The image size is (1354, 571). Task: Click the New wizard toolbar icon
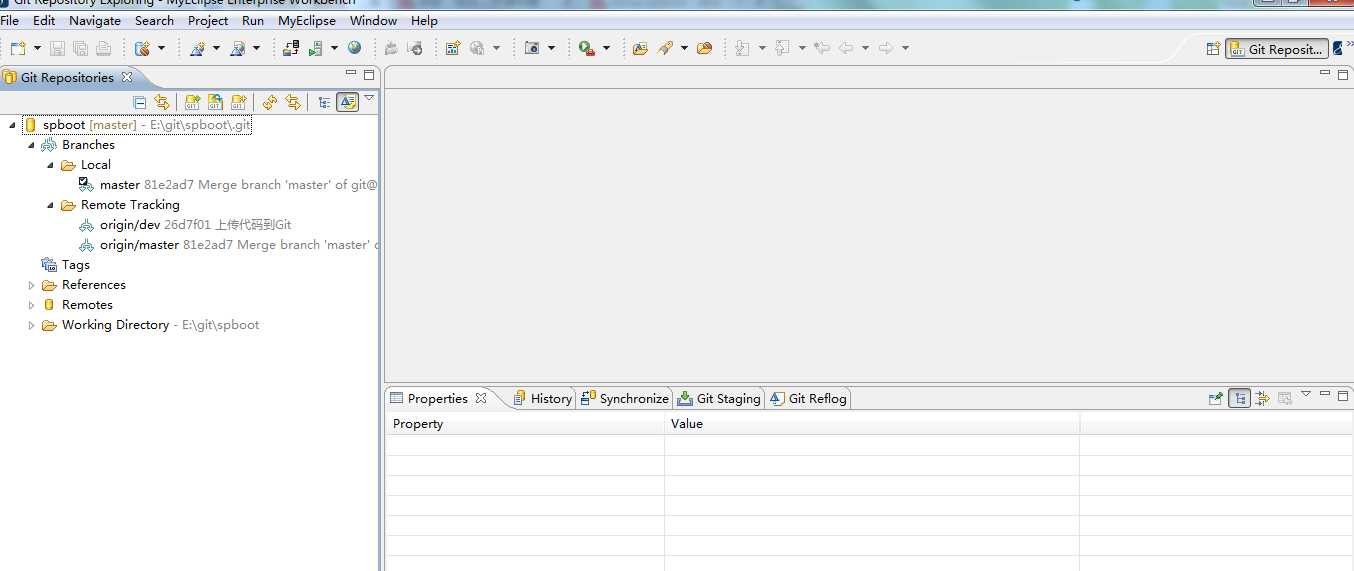click(x=18, y=48)
